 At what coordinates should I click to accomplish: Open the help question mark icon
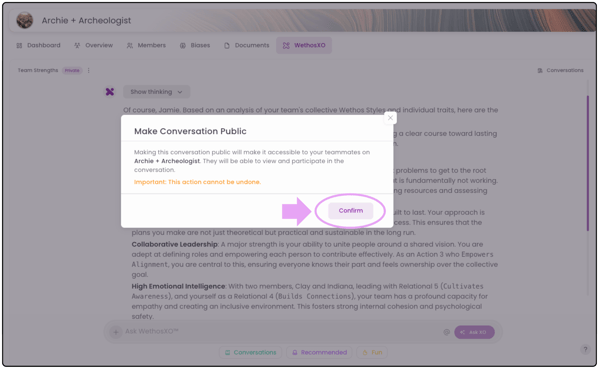(585, 349)
